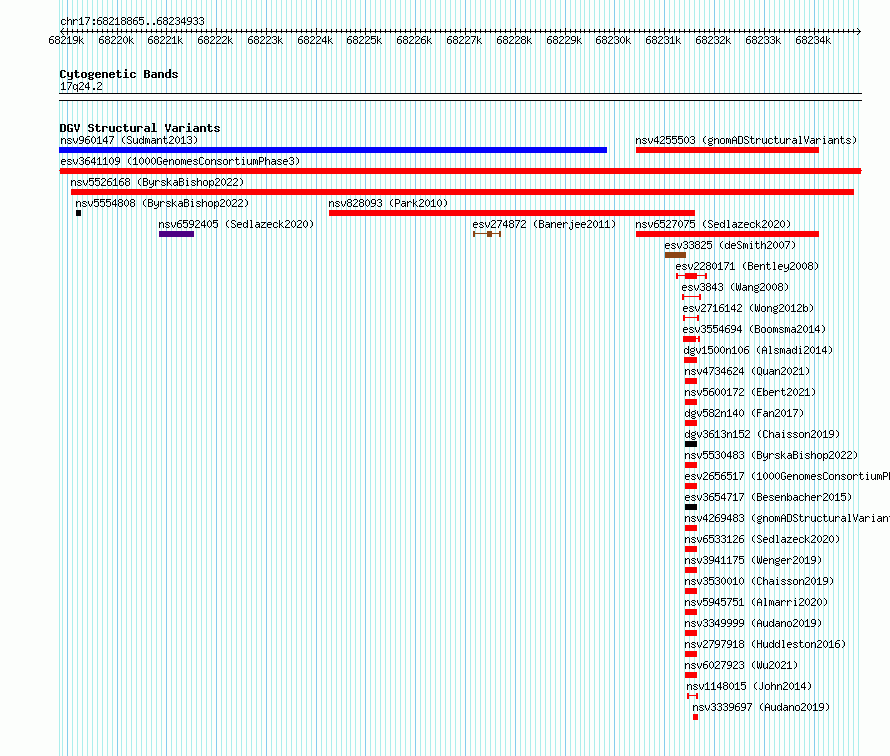Open nsv6533126 (Sedlazeck2020) label

tap(762, 539)
